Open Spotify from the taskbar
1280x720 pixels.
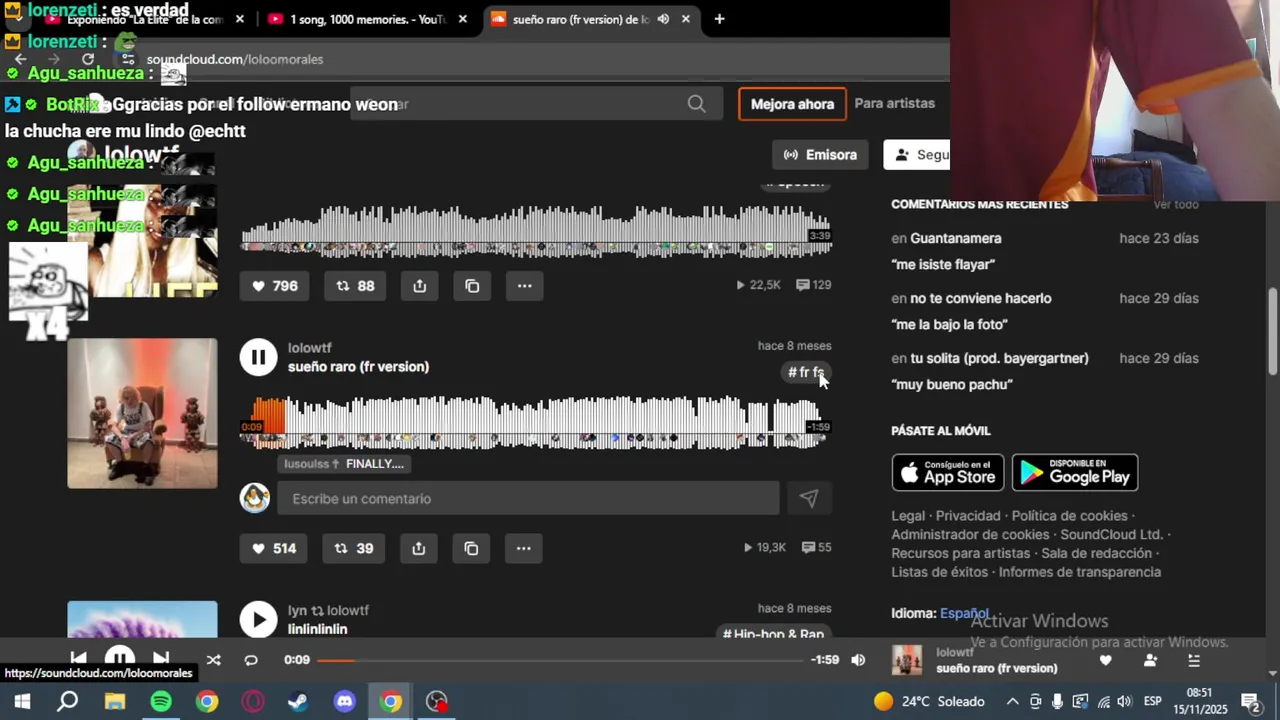coord(161,702)
